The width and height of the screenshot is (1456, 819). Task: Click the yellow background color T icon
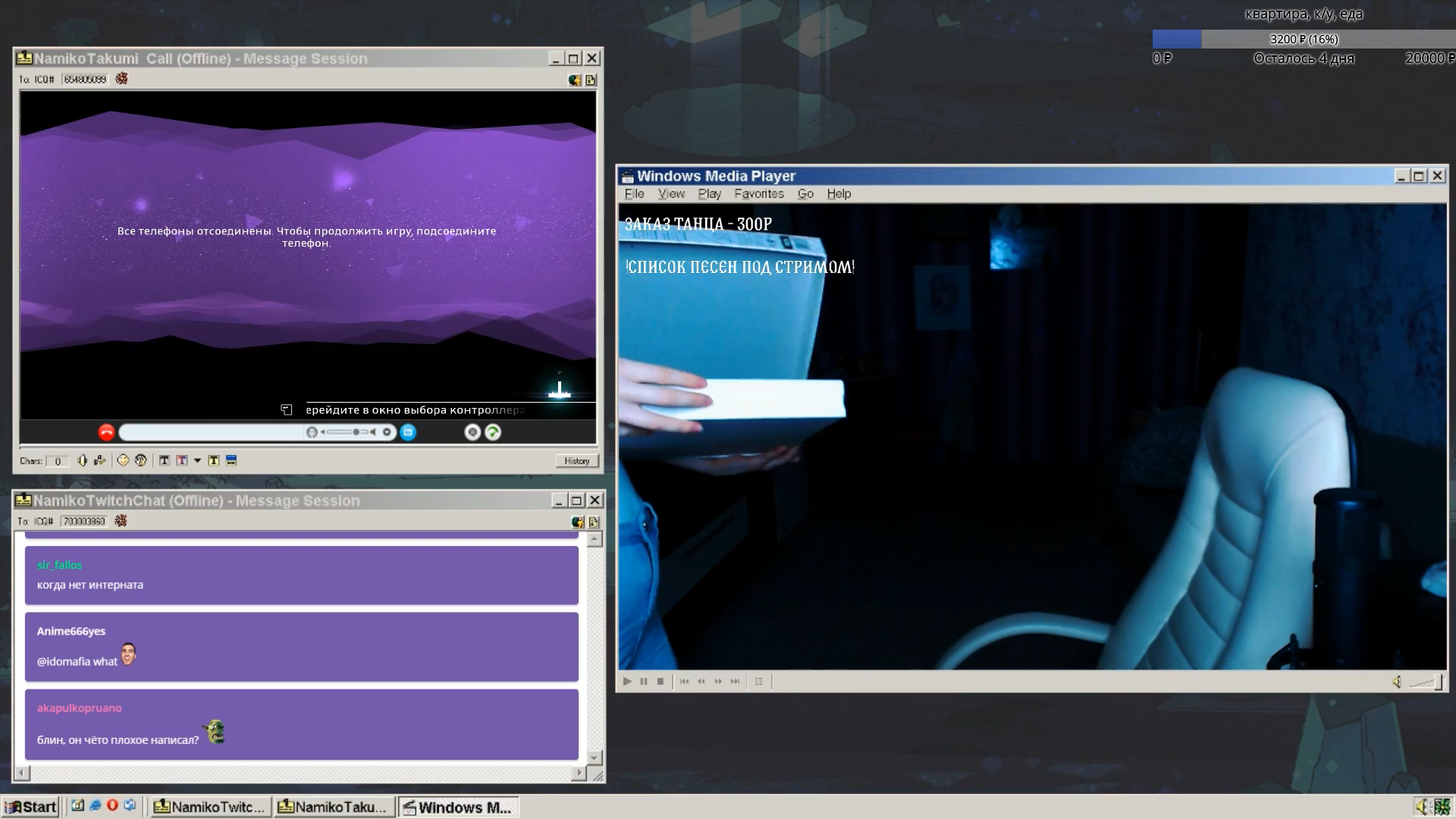pyautogui.click(x=214, y=460)
